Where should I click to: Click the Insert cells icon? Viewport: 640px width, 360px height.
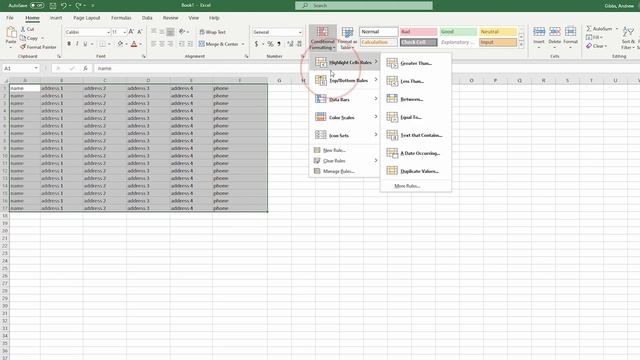pos(539,32)
